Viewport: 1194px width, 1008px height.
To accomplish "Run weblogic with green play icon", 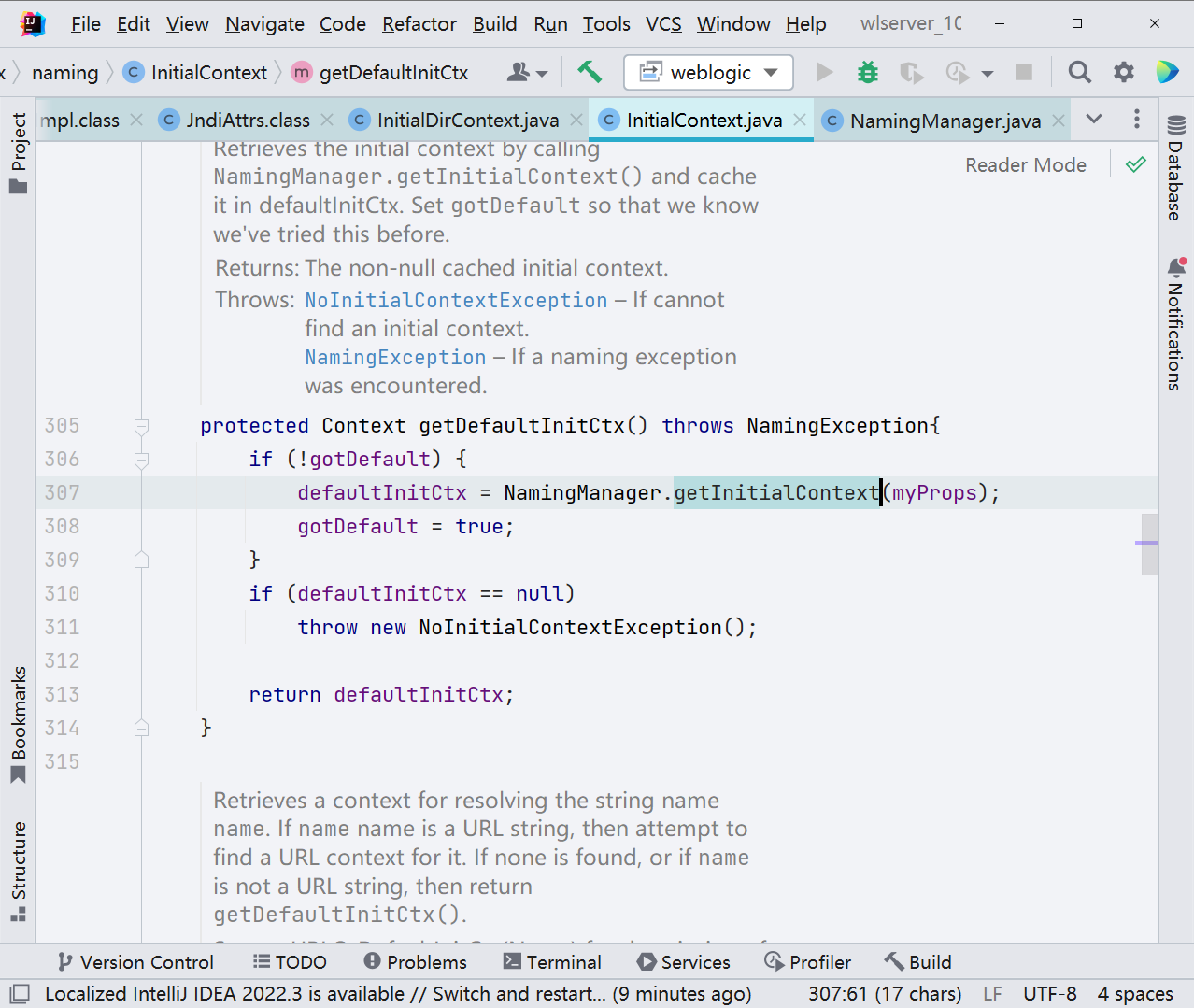I will (x=825, y=72).
